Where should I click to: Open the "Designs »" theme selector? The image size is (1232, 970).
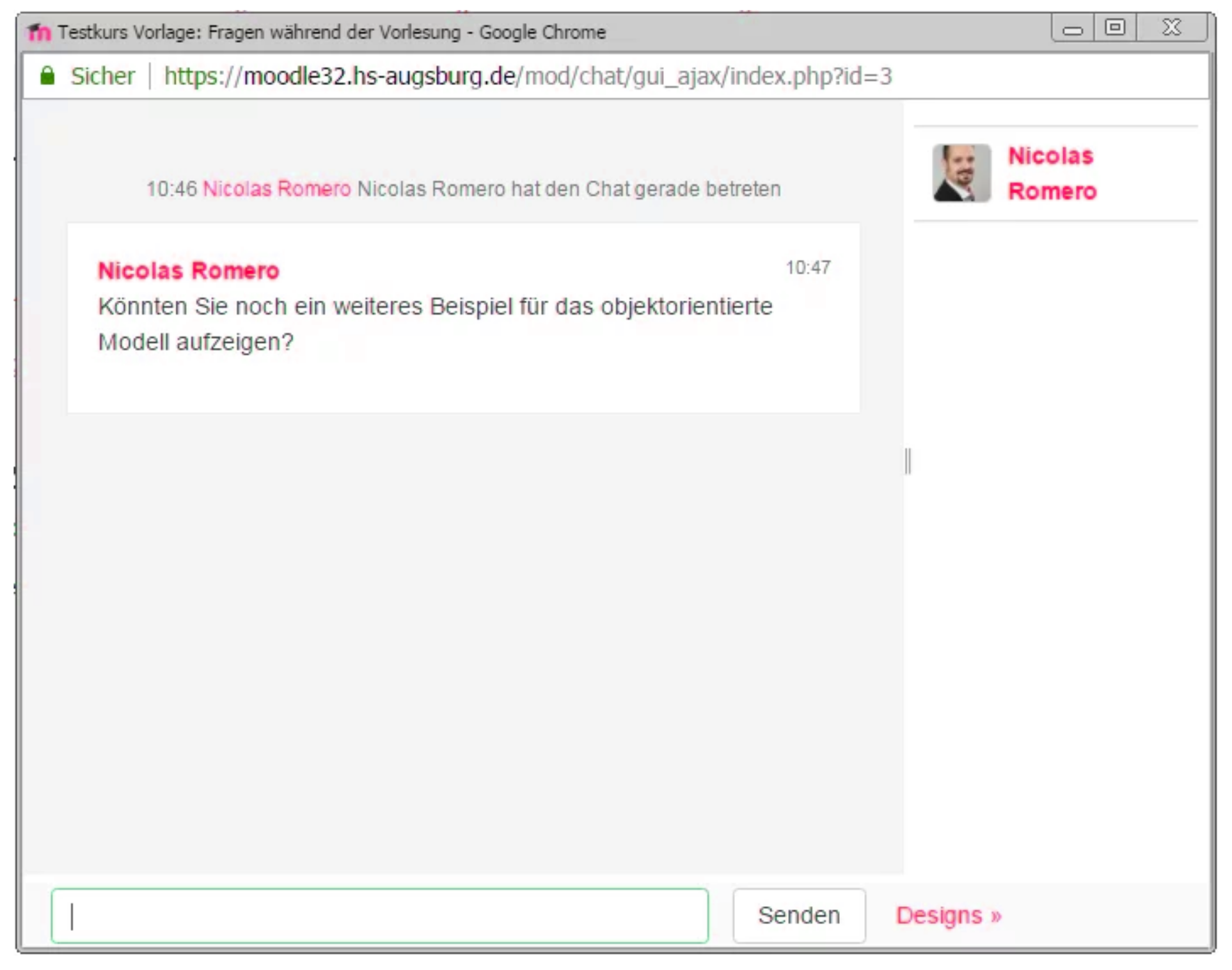click(x=950, y=916)
